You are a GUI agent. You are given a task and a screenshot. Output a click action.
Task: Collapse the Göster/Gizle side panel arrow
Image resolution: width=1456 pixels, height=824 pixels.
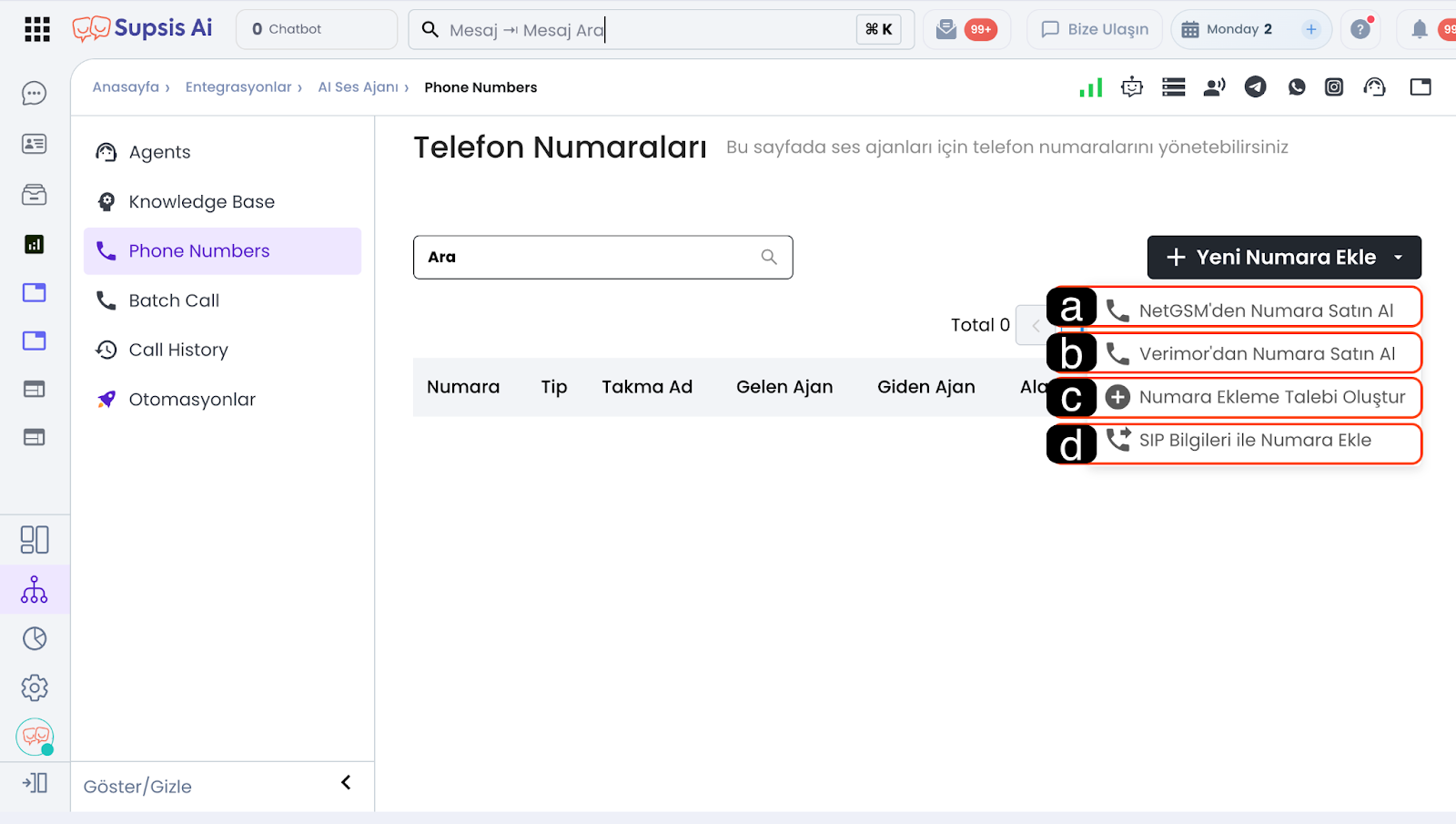click(346, 783)
